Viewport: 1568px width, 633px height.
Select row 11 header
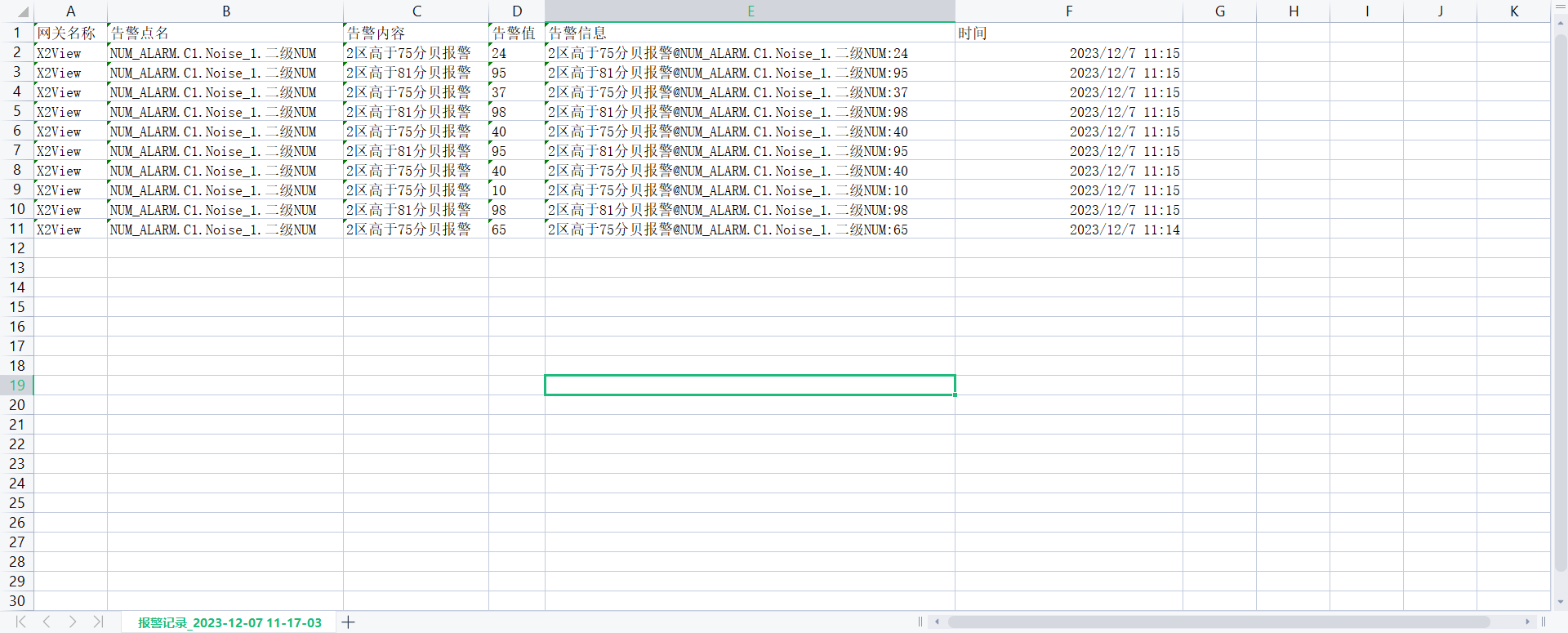click(17, 229)
